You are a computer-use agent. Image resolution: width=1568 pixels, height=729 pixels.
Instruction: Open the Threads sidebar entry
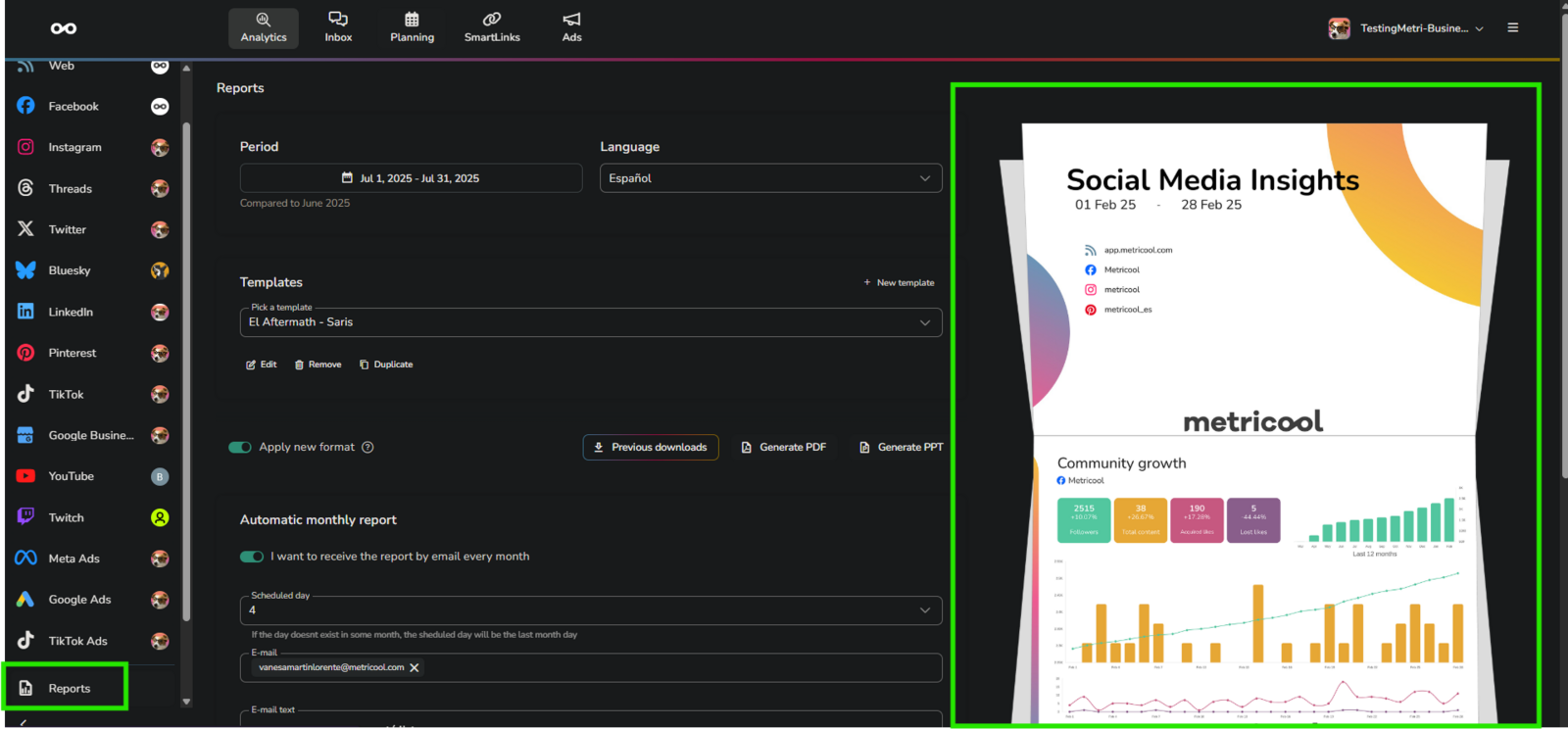71,188
